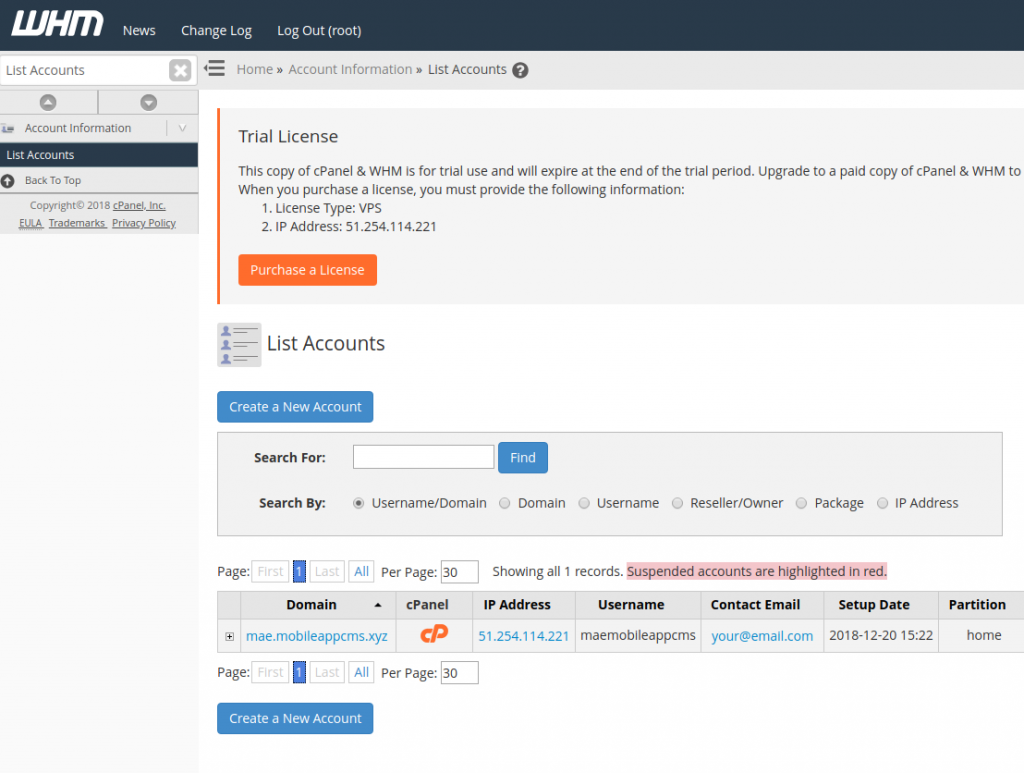Open the Change Log menu item
Image resolution: width=1024 pixels, height=773 pixels.
tap(216, 30)
